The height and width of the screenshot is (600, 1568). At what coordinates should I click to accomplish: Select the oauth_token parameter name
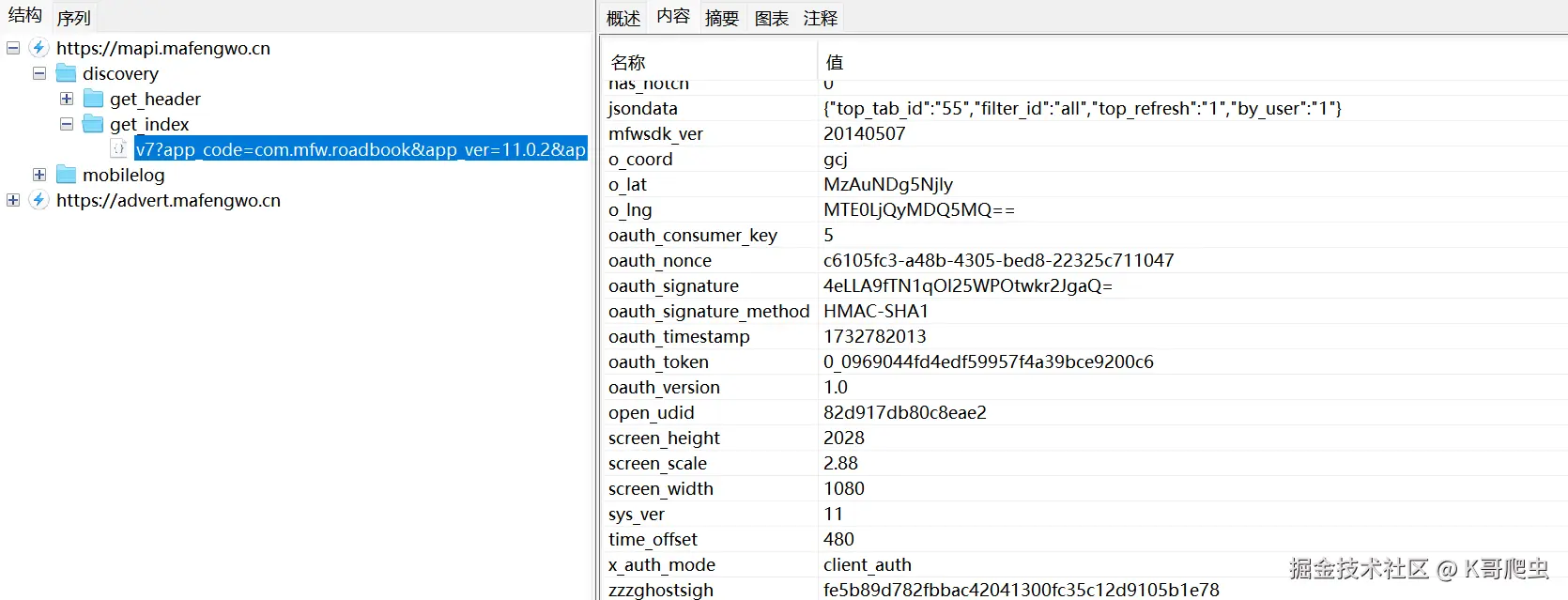pyautogui.click(x=658, y=362)
